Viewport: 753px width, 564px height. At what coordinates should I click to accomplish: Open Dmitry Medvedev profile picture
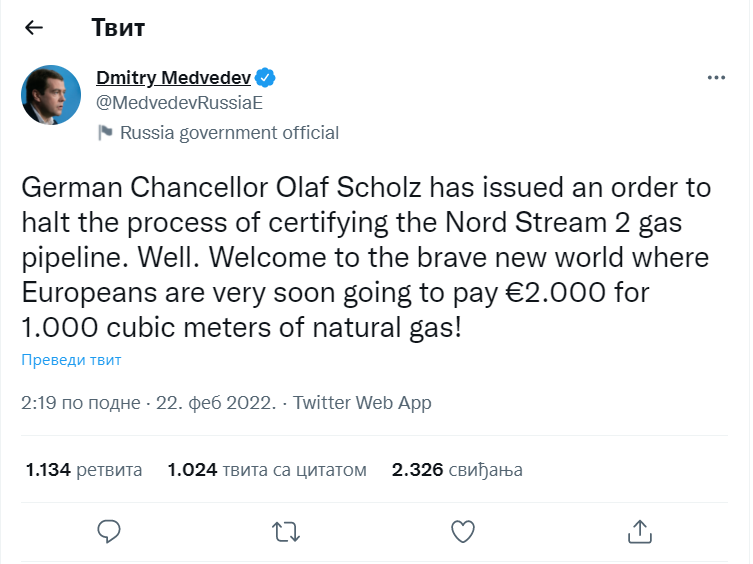tap(52, 97)
